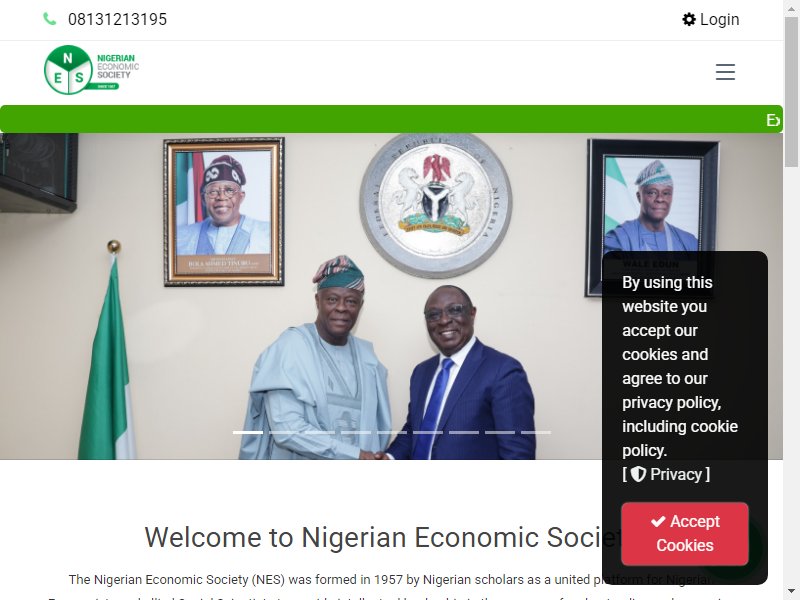Call the phone number 08131213195
The image size is (800, 600).
(x=117, y=19)
